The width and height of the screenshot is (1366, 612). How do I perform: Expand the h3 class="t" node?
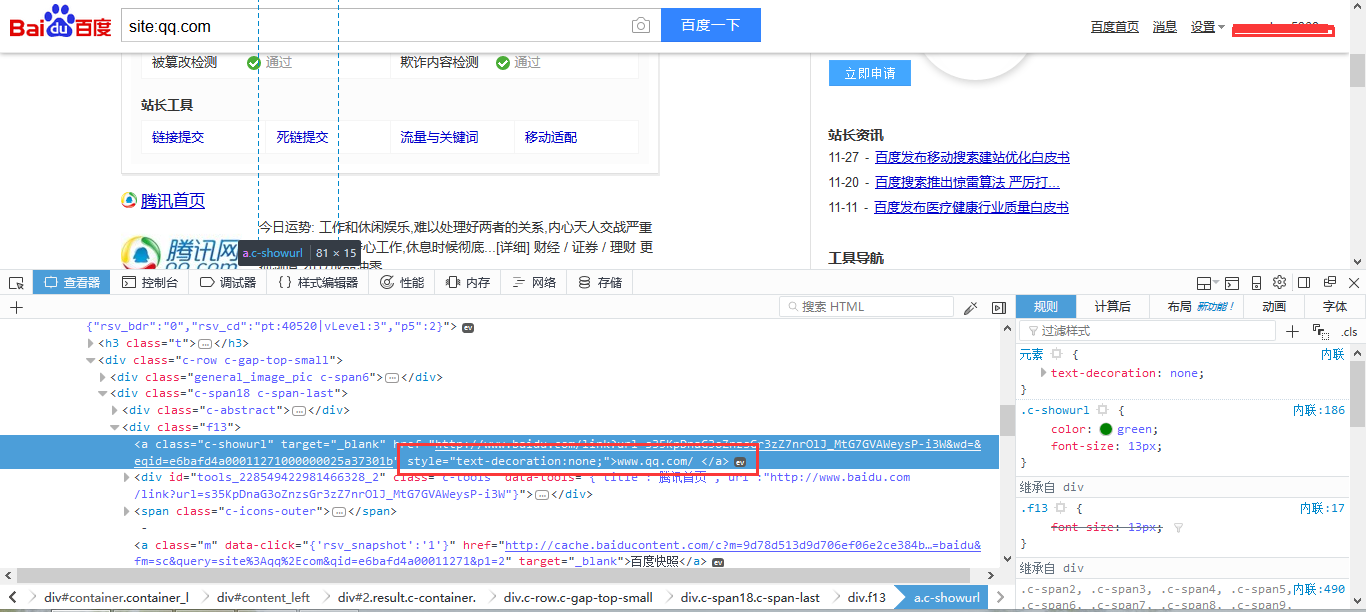(91, 343)
